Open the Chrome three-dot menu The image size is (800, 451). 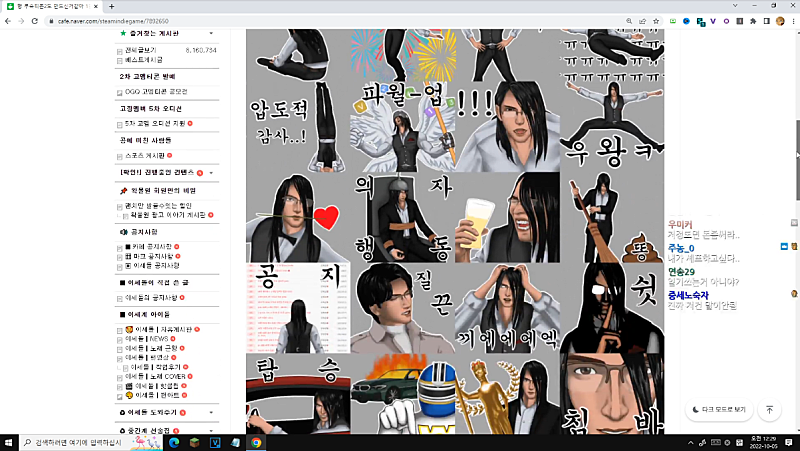[790, 19]
